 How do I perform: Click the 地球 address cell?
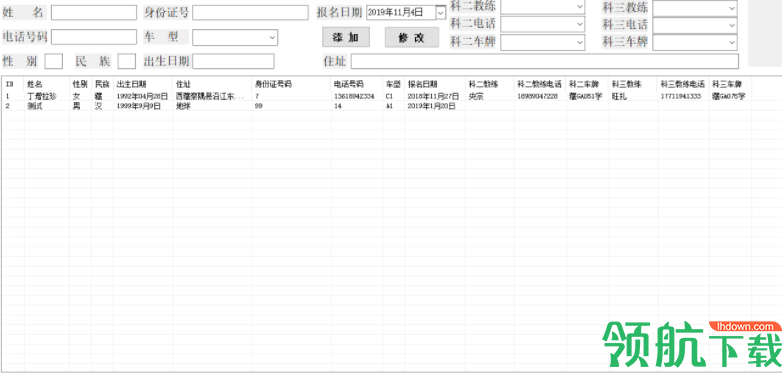pyautogui.click(x=183, y=106)
